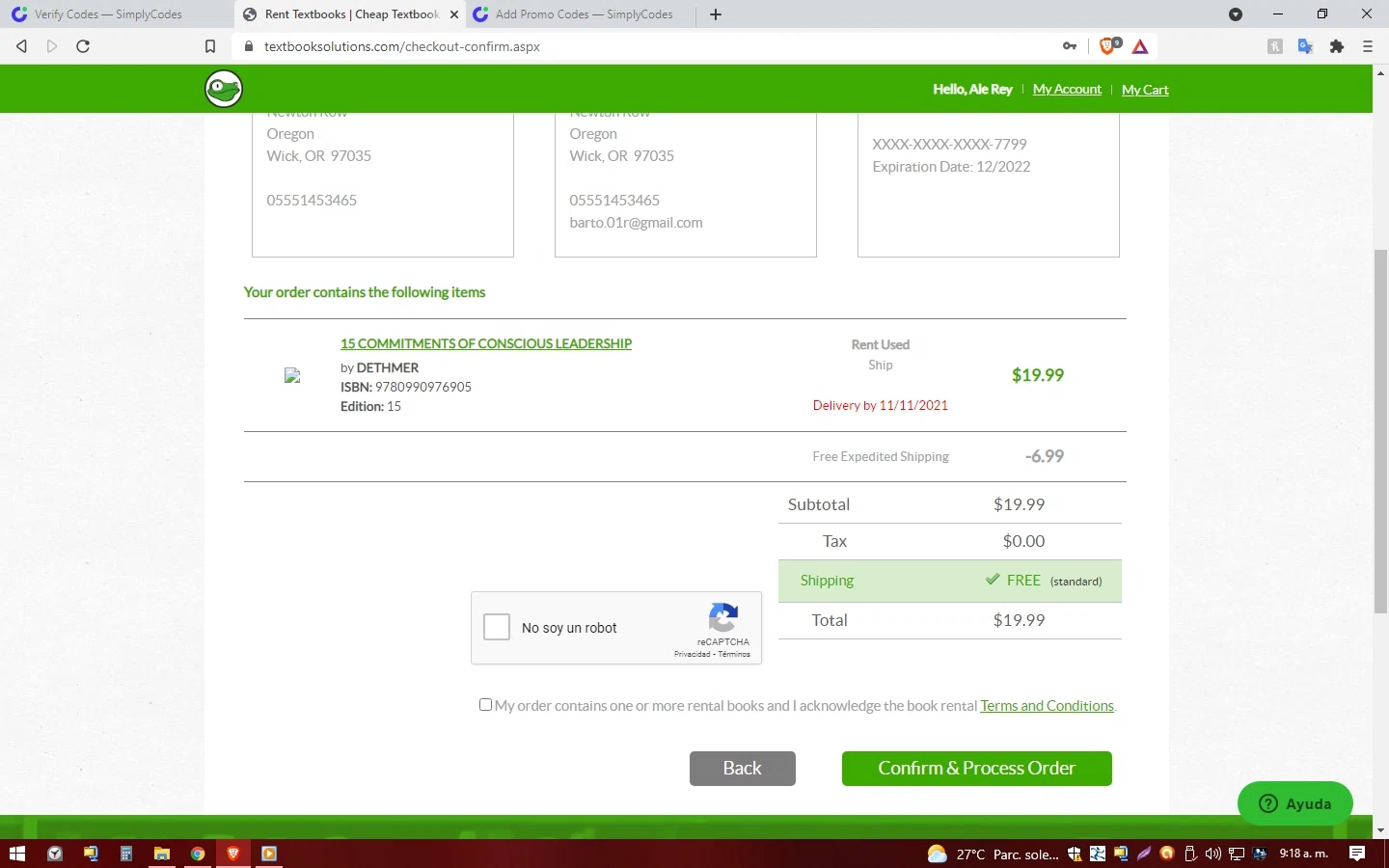The width and height of the screenshot is (1389, 868).
Task: Open a new tab with the plus button
Action: pos(716,14)
